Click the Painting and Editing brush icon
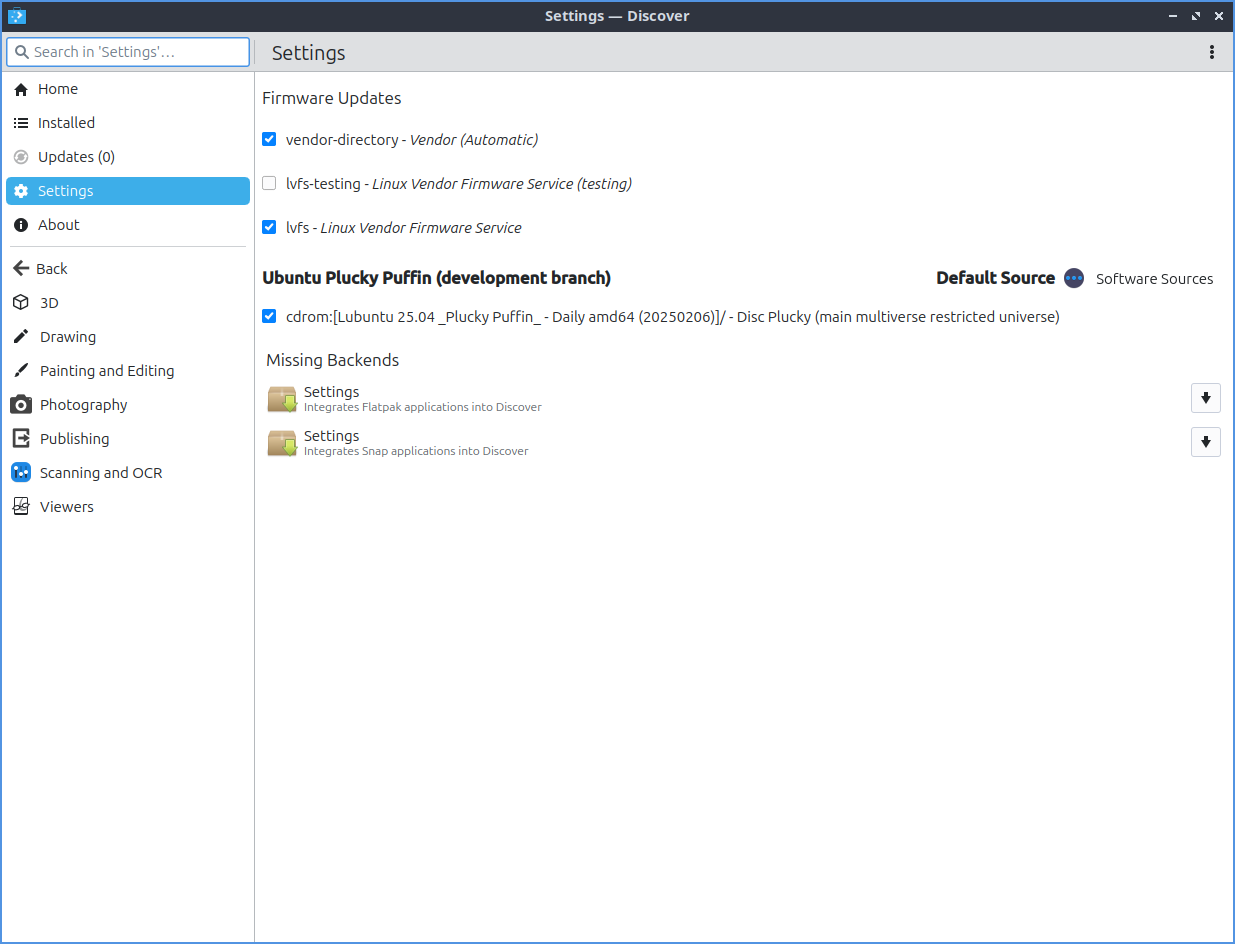Viewport: 1235px width, 944px height. pyautogui.click(x=21, y=371)
